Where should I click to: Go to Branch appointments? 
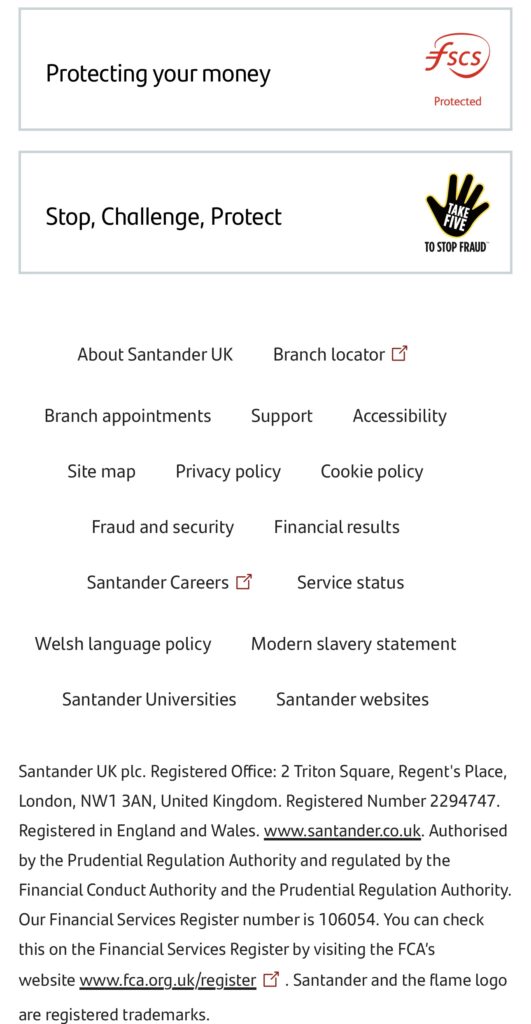(127, 416)
